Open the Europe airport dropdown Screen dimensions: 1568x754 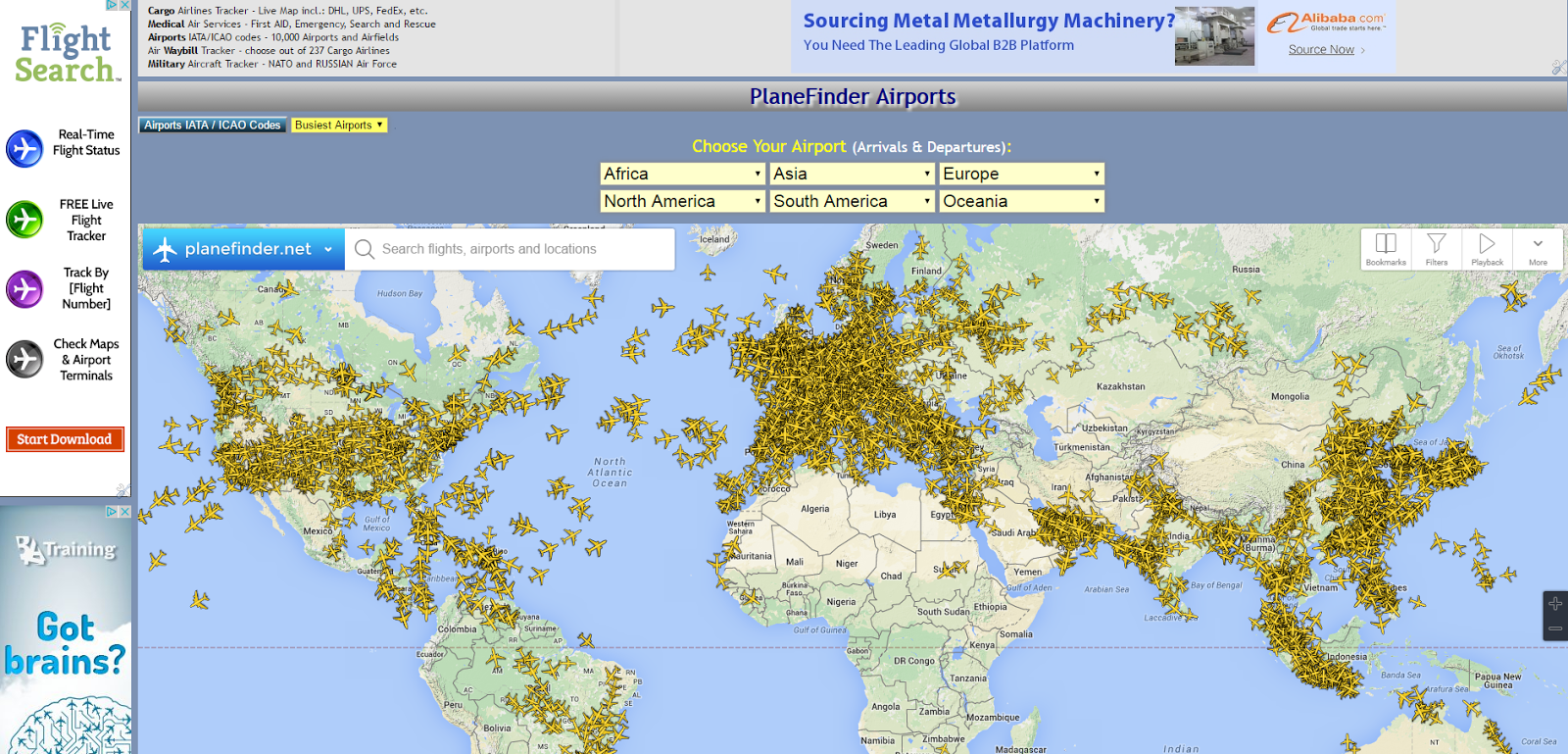click(1021, 174)
